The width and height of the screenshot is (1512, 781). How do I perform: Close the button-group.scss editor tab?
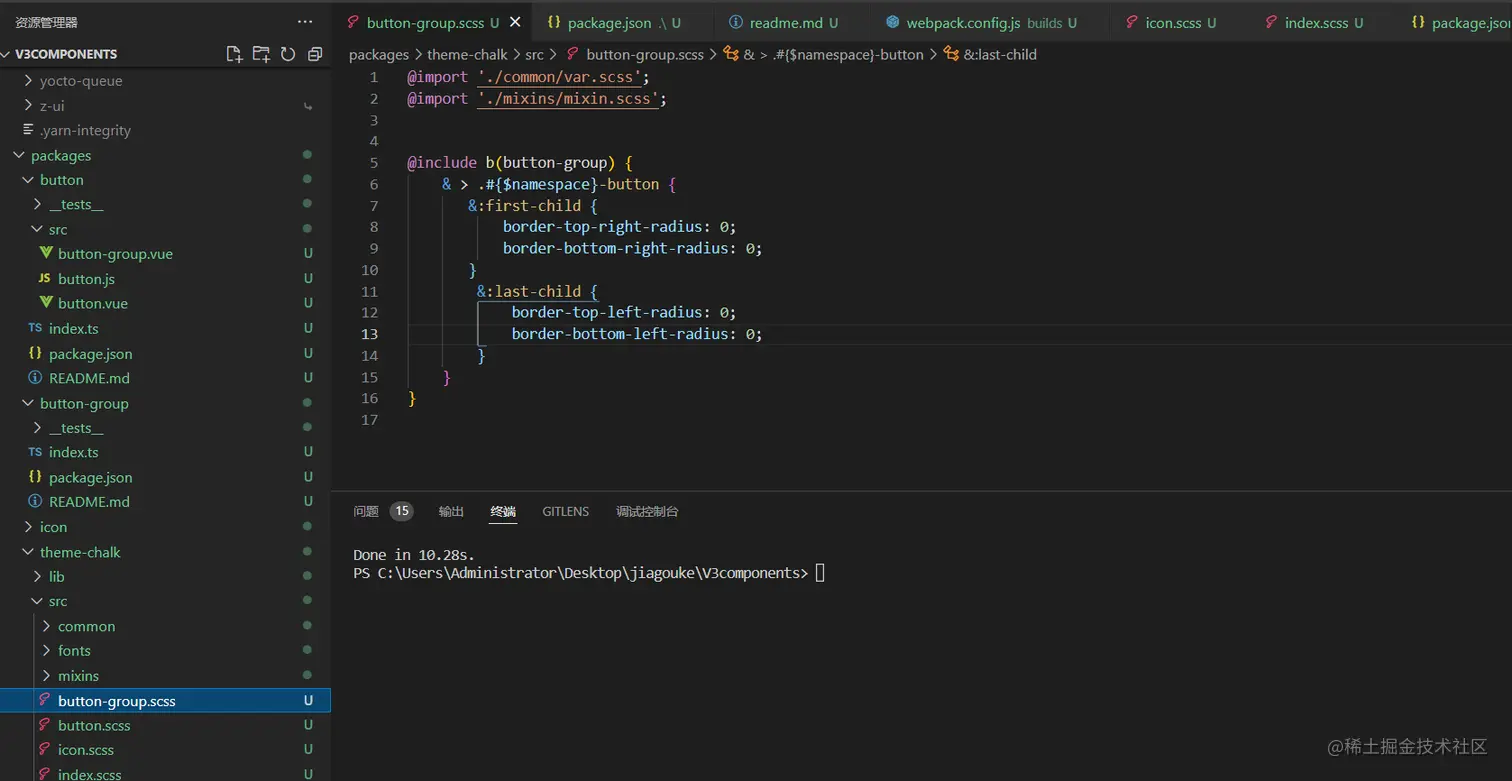515,22
